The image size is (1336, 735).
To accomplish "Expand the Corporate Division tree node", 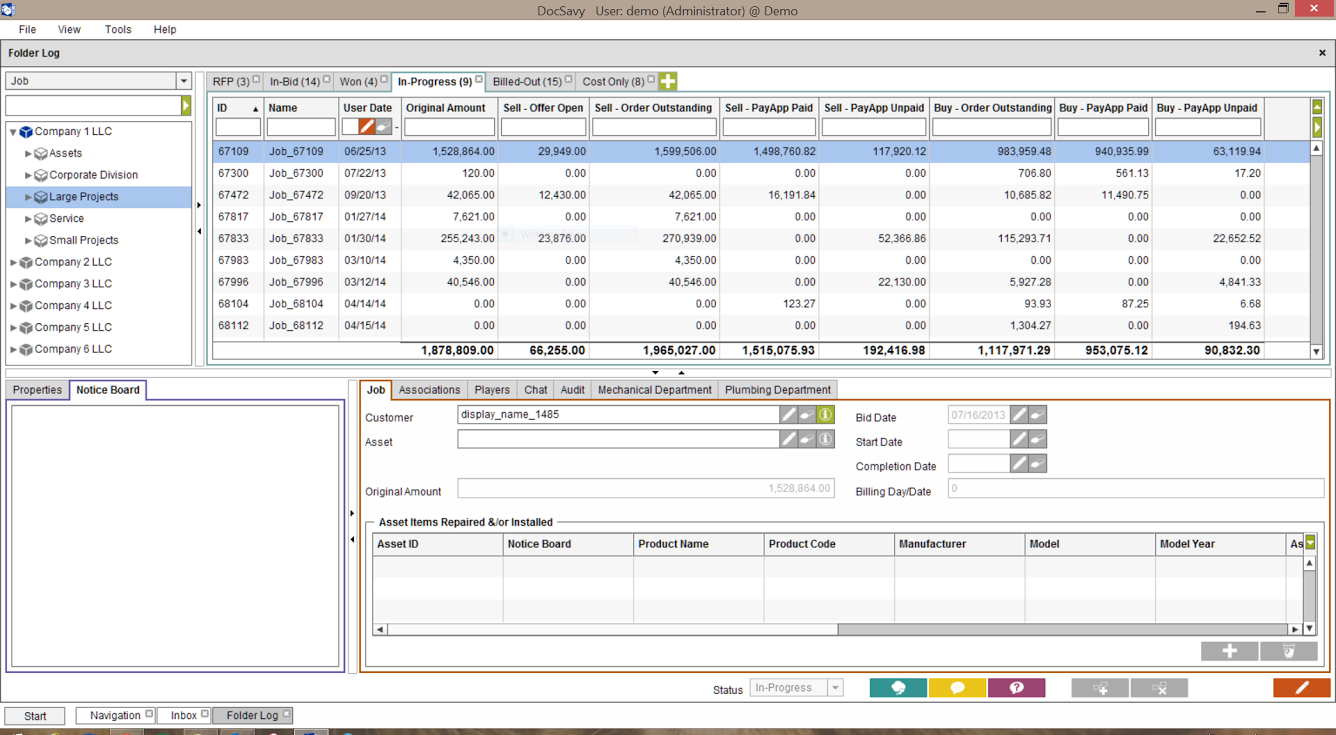I will [x=28, y=175].
